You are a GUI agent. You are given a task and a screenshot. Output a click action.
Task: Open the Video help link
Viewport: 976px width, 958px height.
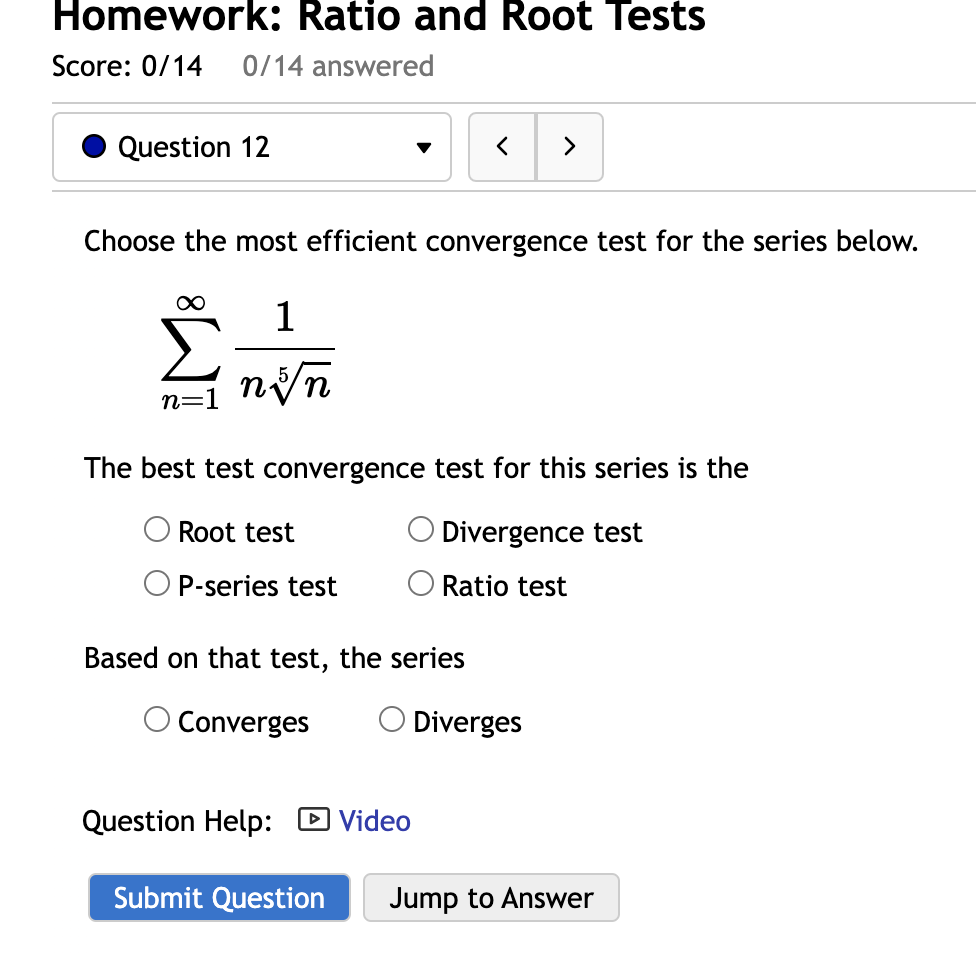coord(373,820)
